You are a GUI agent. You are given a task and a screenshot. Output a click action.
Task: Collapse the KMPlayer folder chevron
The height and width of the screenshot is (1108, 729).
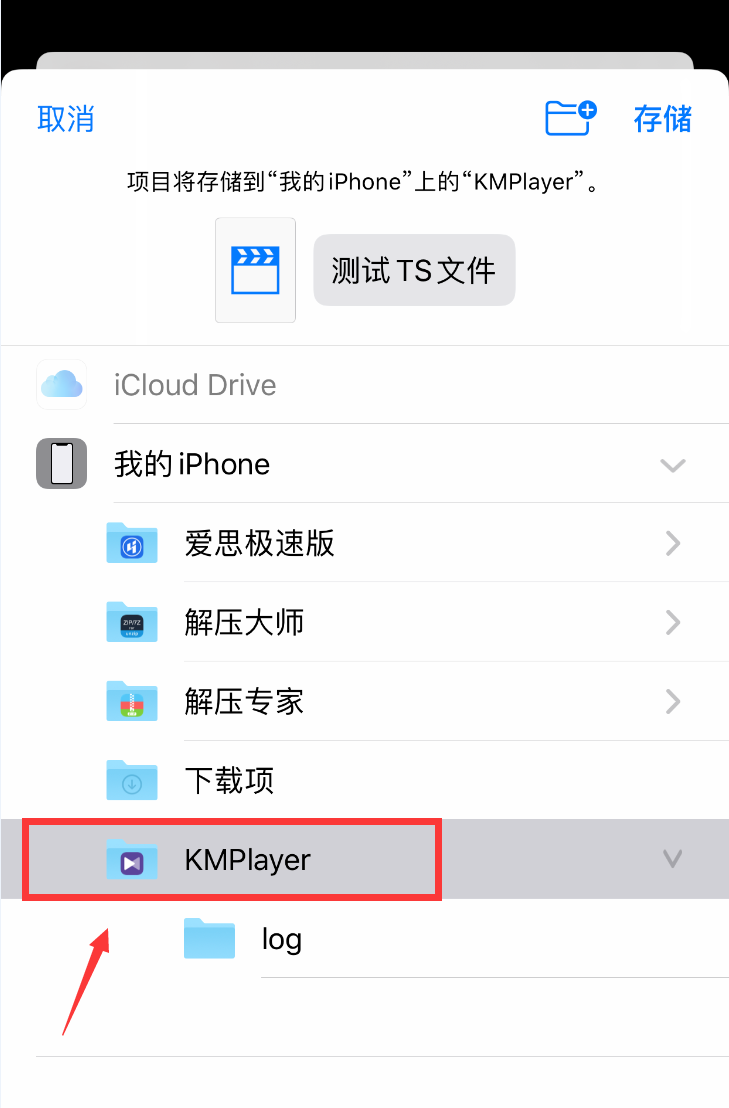pyautogui.click(x=672, y=859)
